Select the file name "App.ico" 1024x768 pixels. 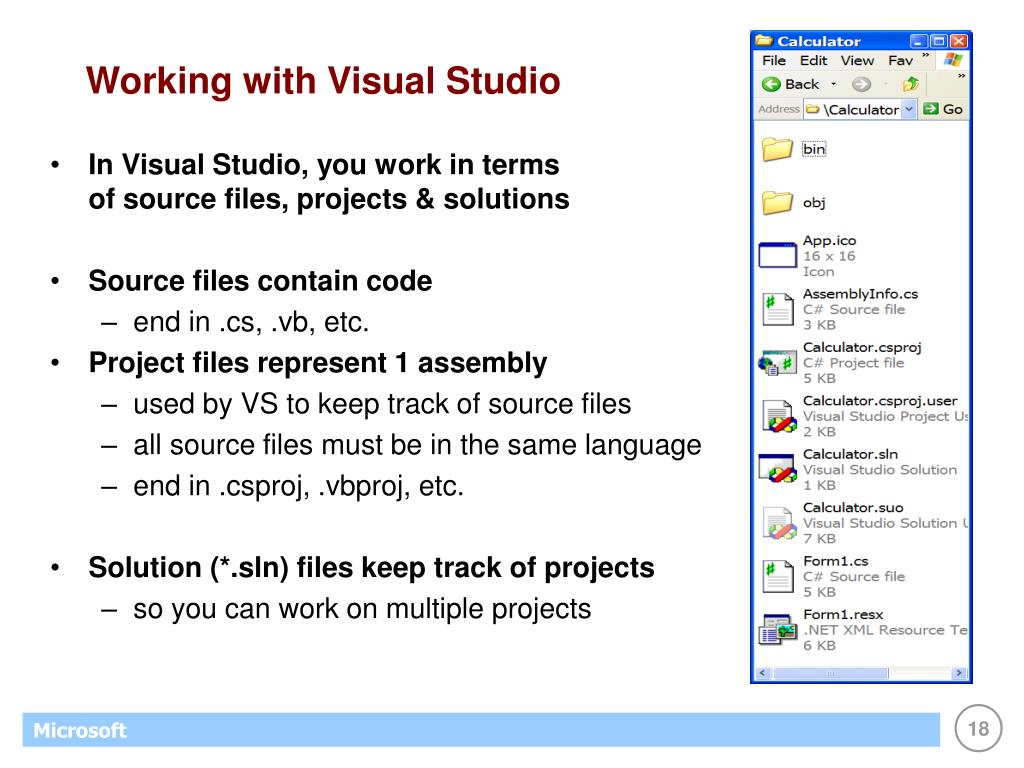pos(829,240)
